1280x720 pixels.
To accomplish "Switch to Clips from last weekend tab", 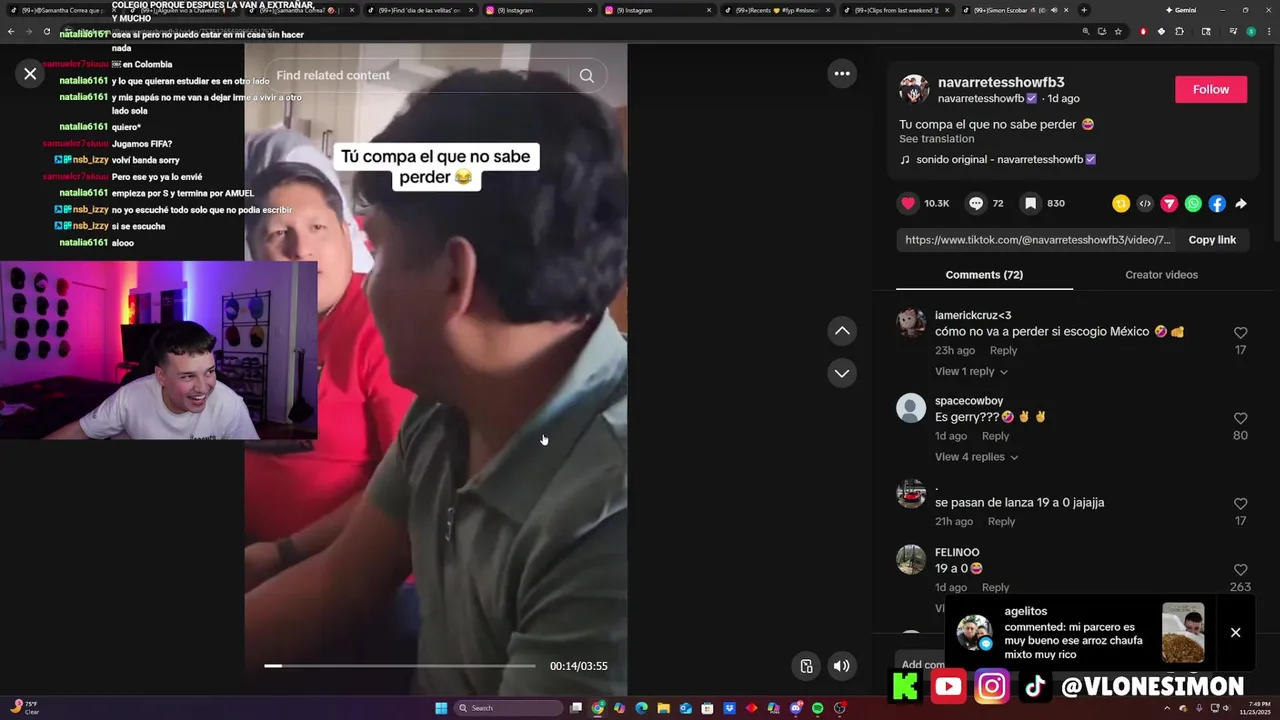I will tap(897, 10).
